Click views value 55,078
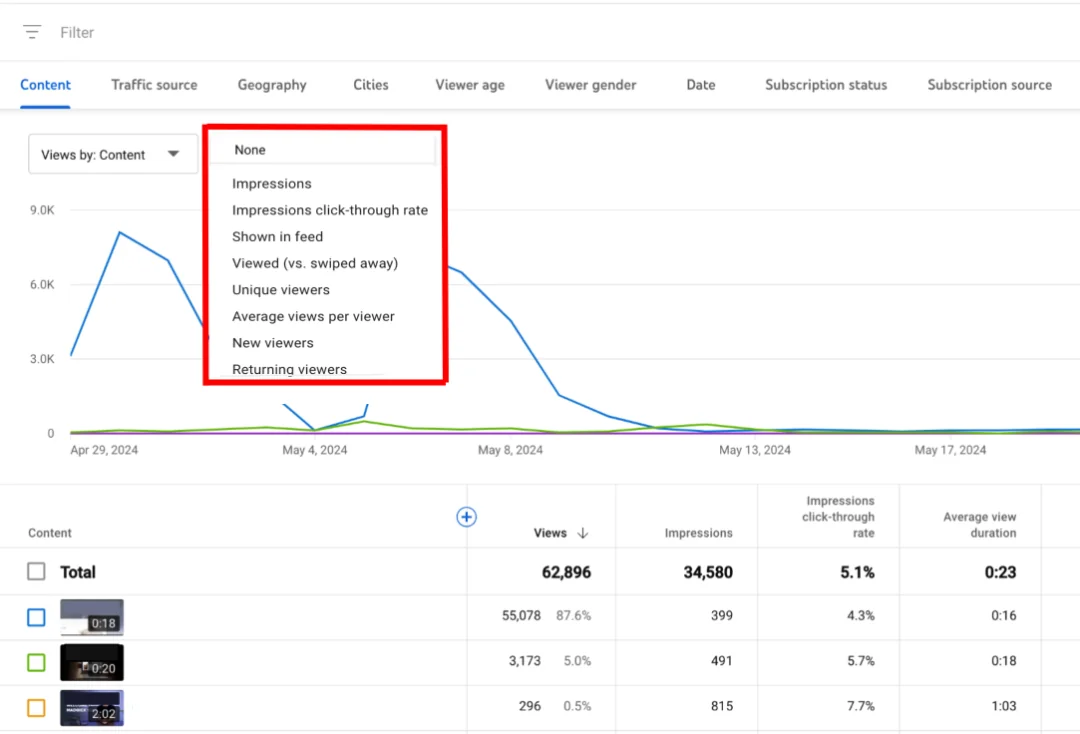1080x734 pixels. point(521,616)
